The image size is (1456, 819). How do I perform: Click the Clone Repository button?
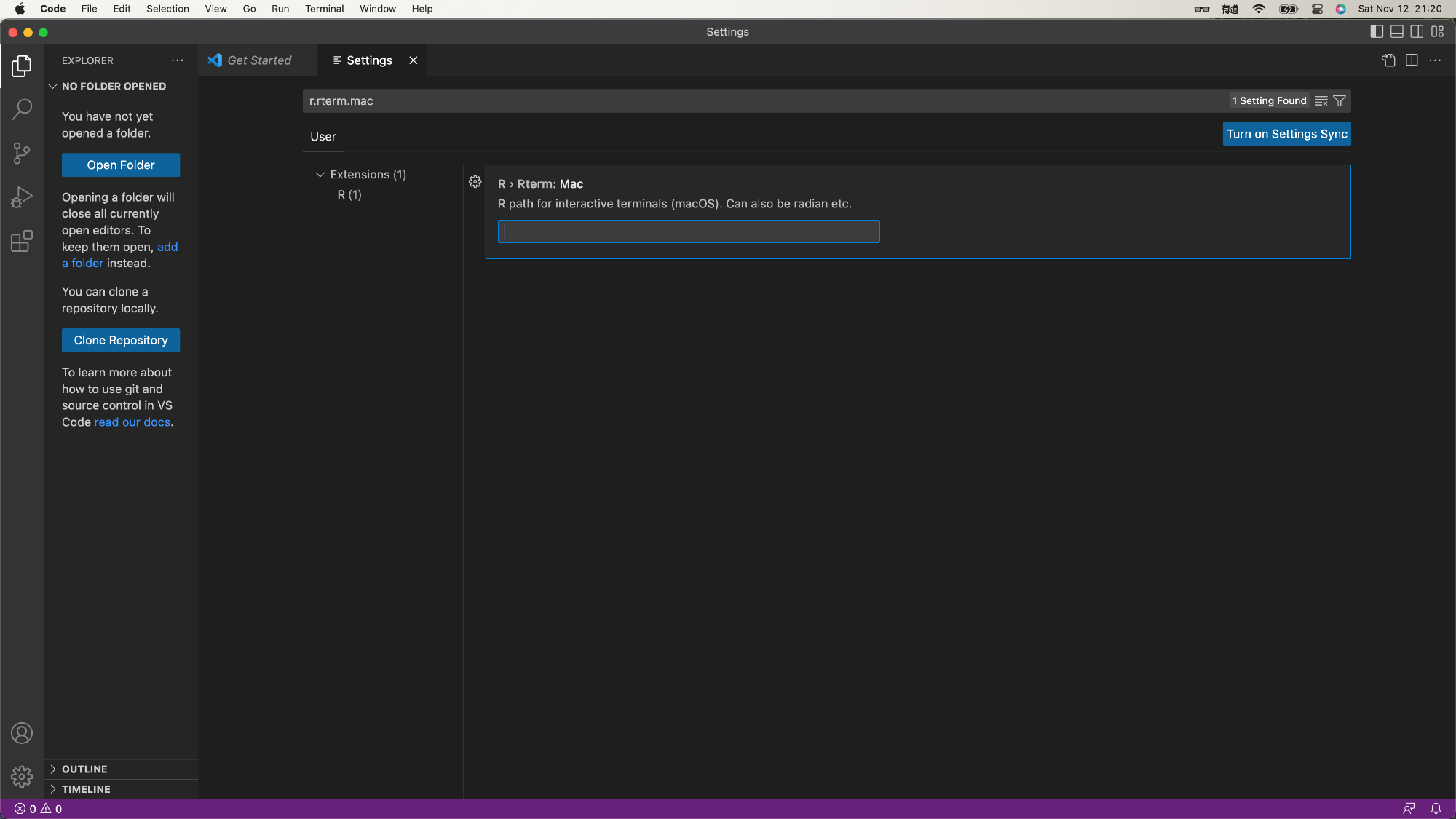tap(121, 341)
